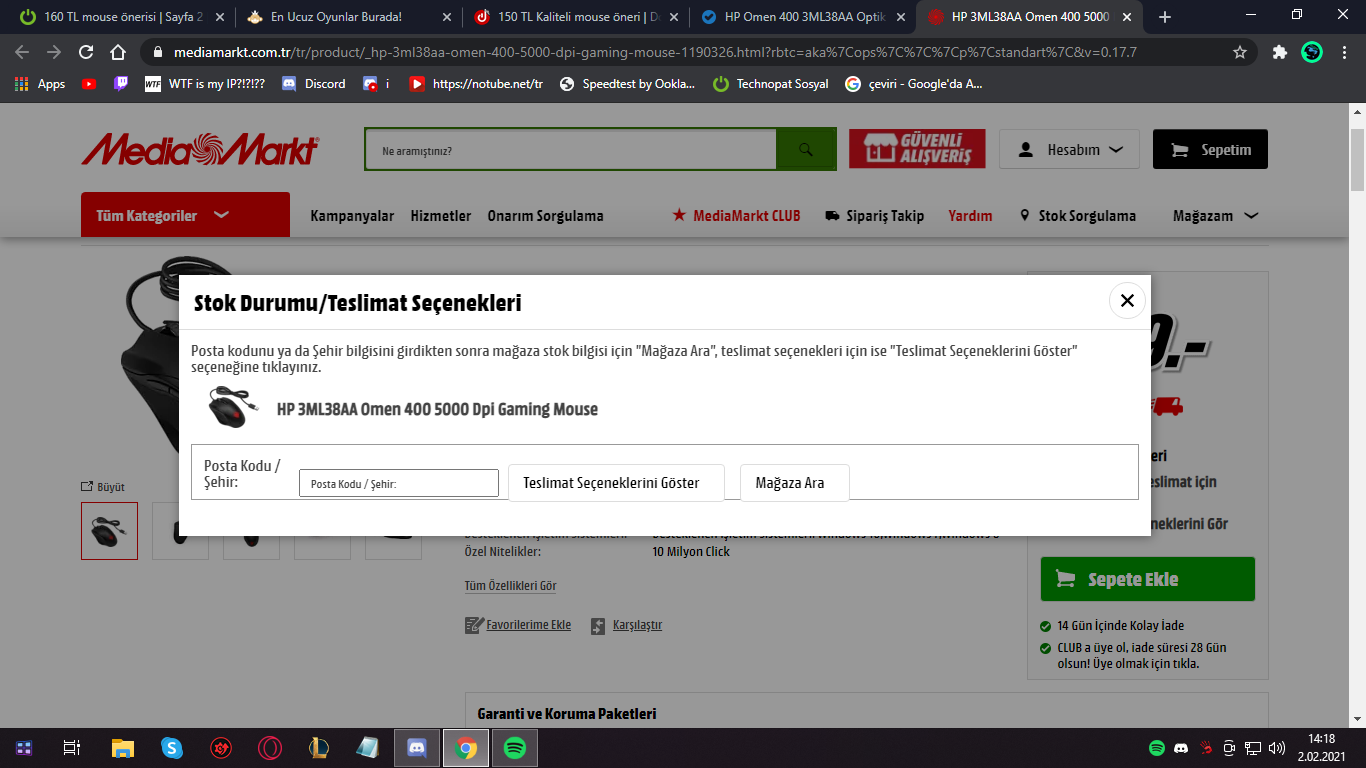Click the Tüm Özellikleri Gör link
This screenshot has height=768, width=1366.
click(510, 586)
